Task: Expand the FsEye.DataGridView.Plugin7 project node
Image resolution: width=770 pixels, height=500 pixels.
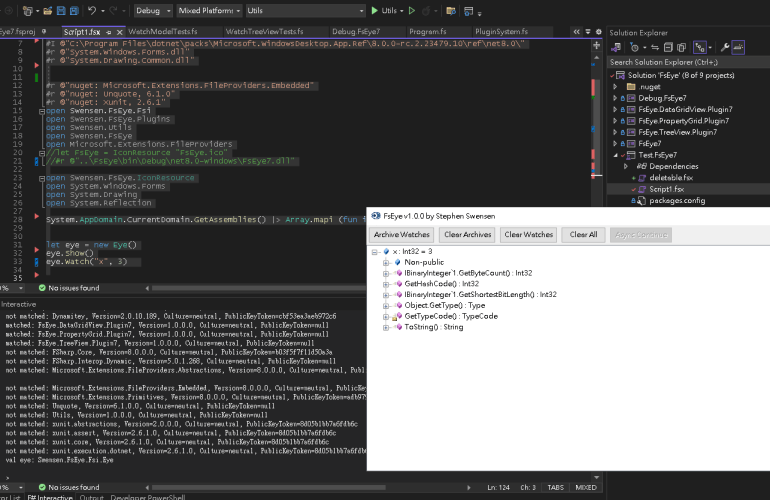Action: [615, 109]
